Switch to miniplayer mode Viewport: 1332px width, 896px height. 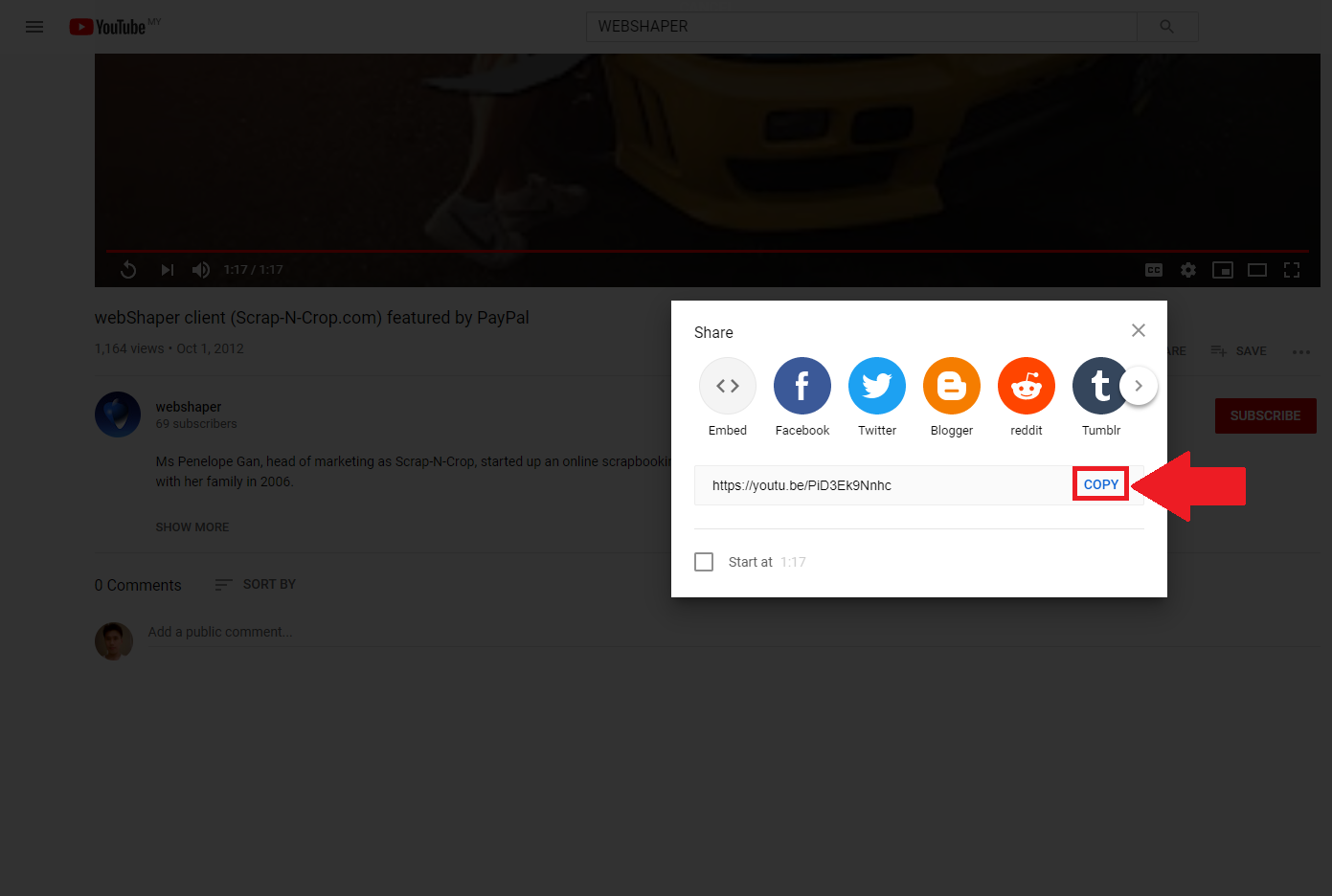click(1223, 270)
